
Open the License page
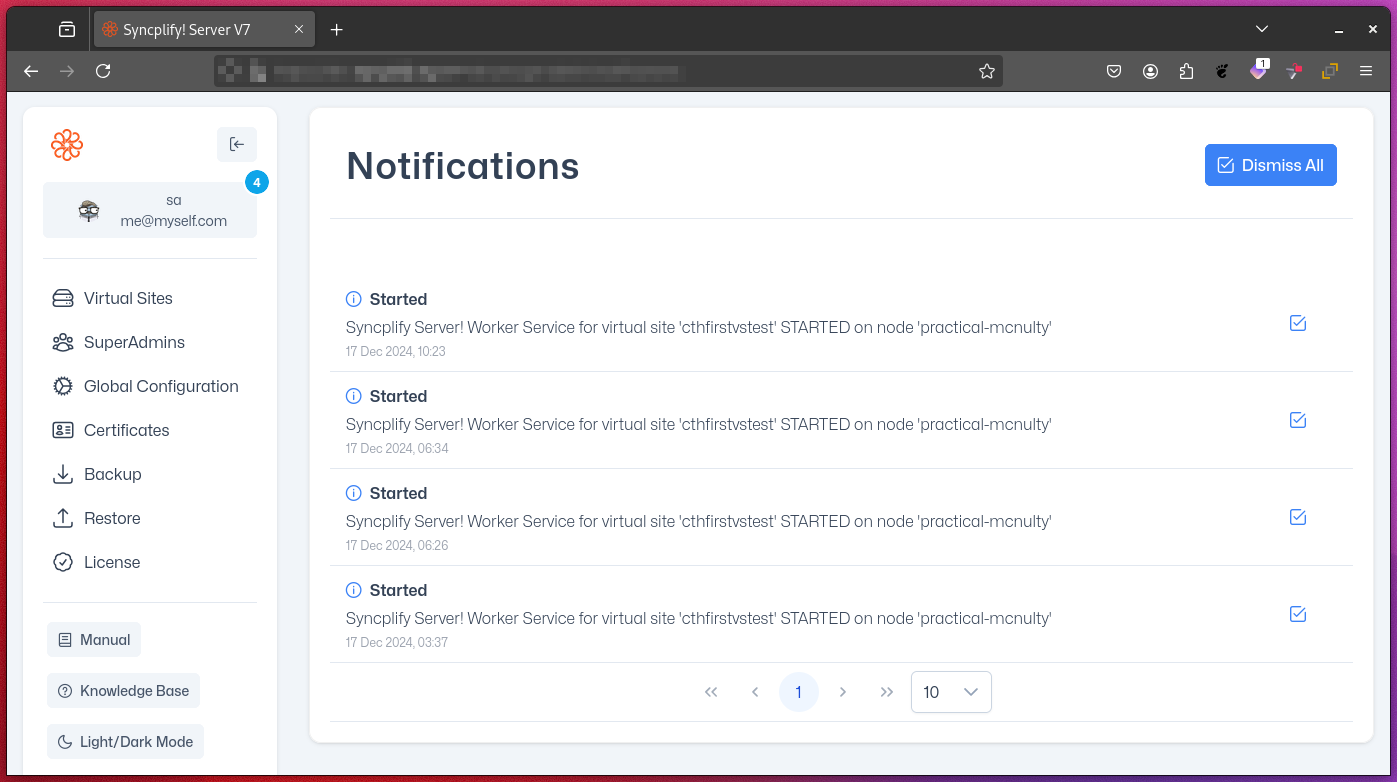coord(111,562)
